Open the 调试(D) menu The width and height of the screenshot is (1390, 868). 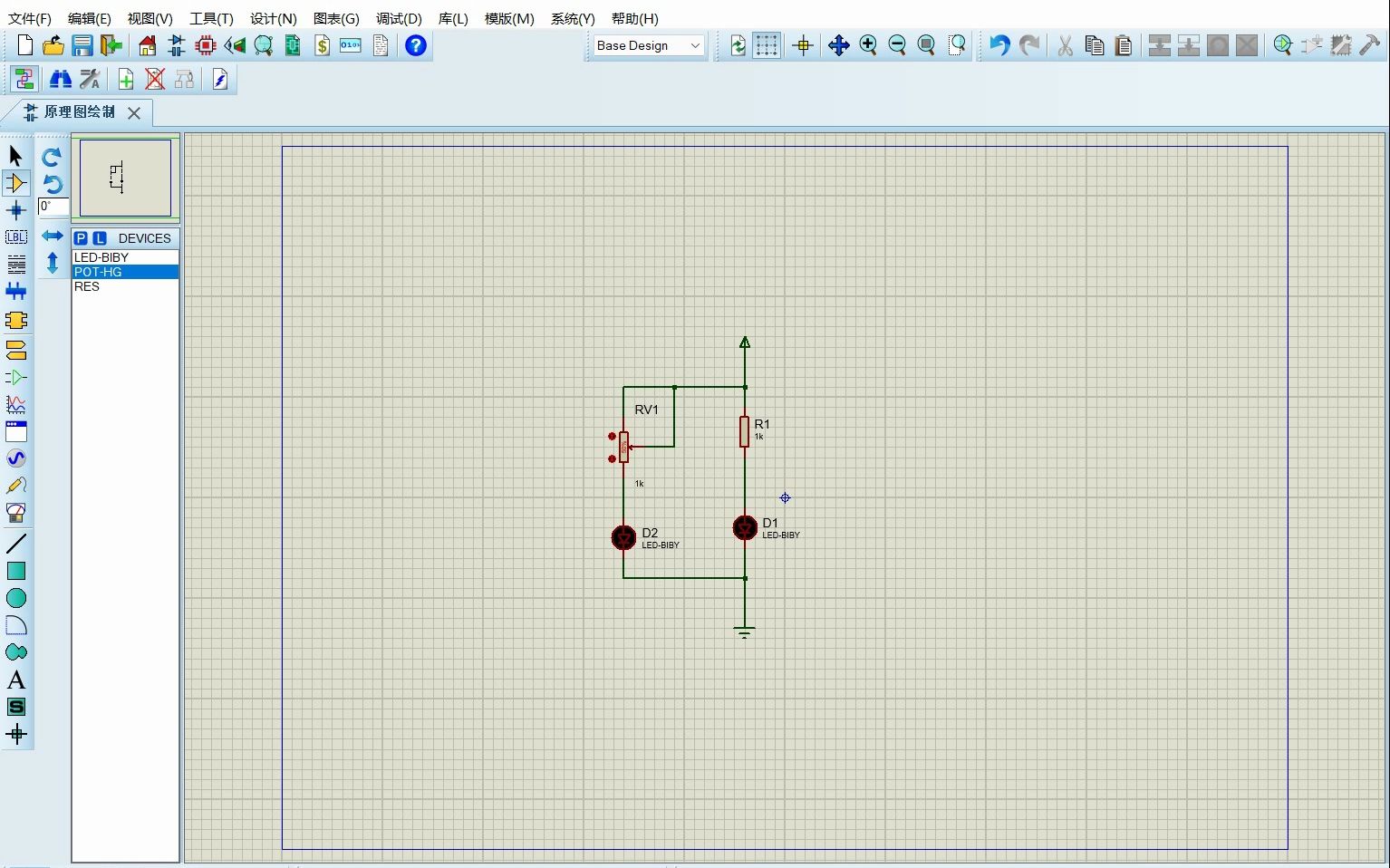(x=399, y=18)
